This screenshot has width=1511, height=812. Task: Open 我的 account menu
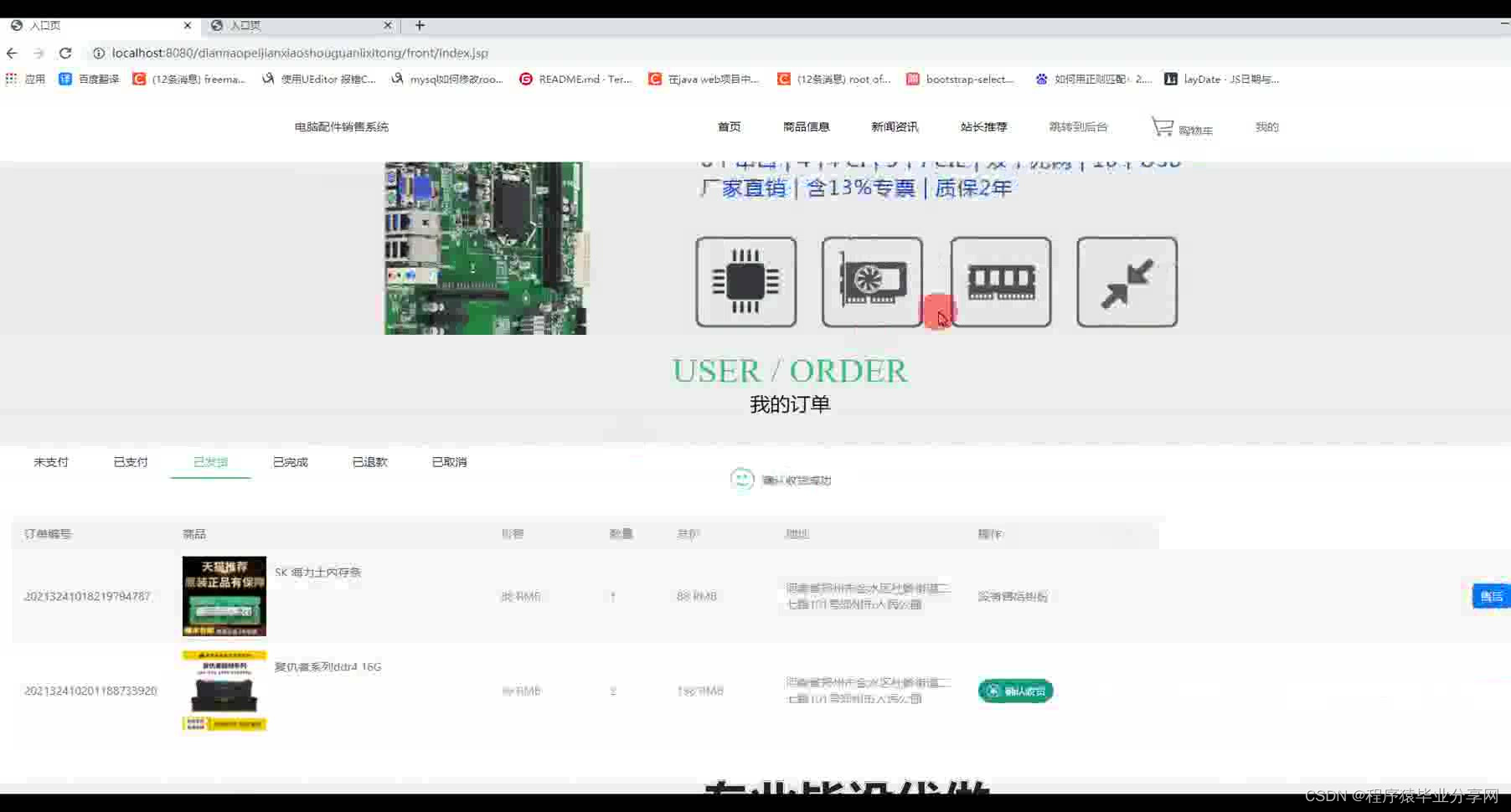coord(1266,127)
